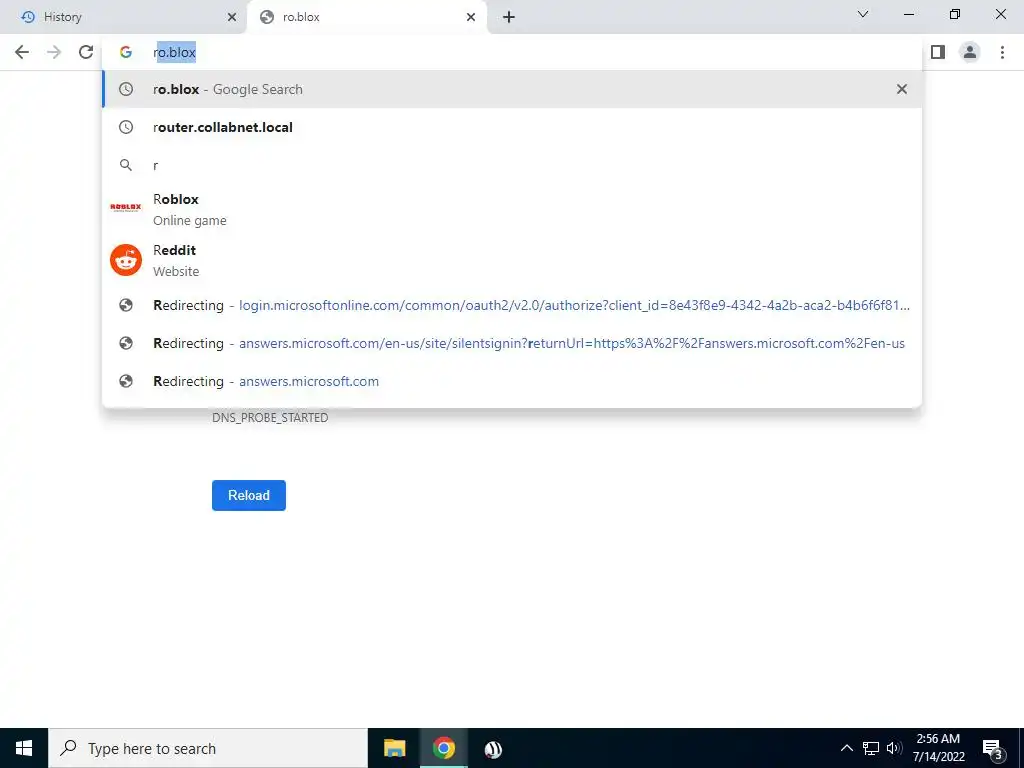Open the volume tray icon

coord(894,748)
